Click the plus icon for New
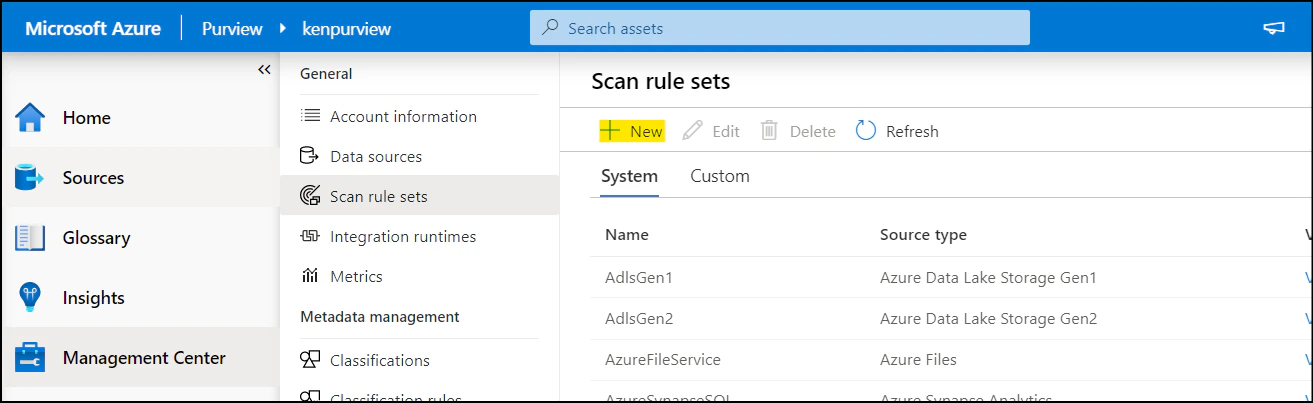The height and width of the screenshot is (403, 1313). pyautogui.click(x=610, y=131)
